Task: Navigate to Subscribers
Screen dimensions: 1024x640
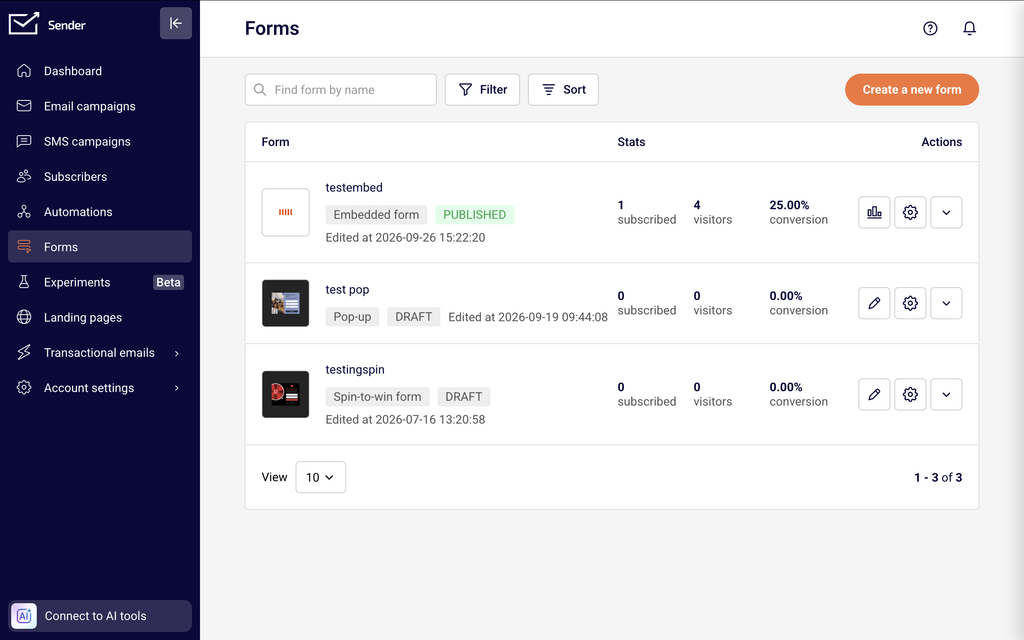Action: tap(100, 176)
